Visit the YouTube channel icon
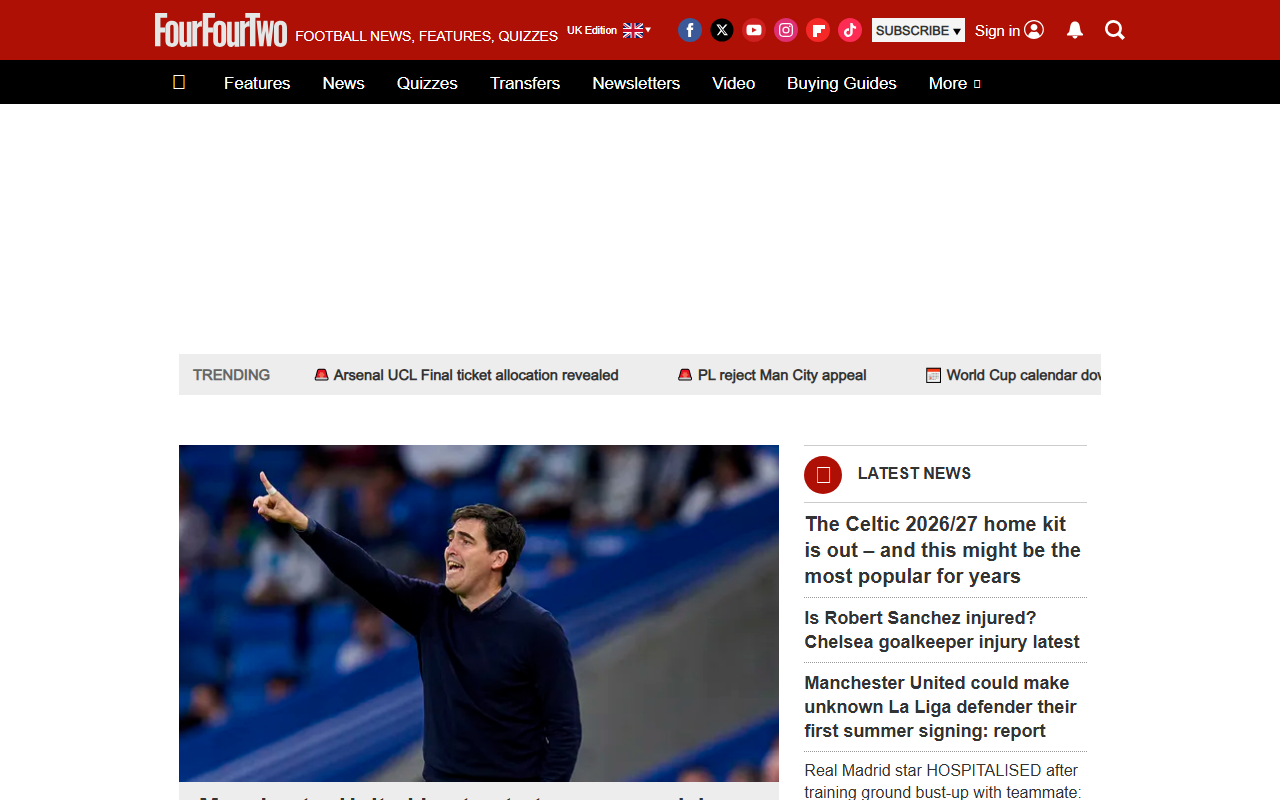The image size is (1280, 800). 754,30
